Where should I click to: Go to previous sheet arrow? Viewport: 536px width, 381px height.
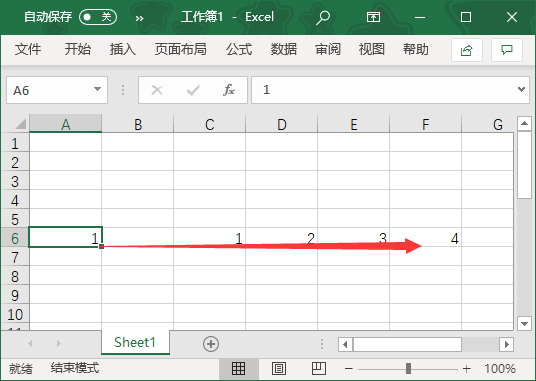(x=30, y=343)
